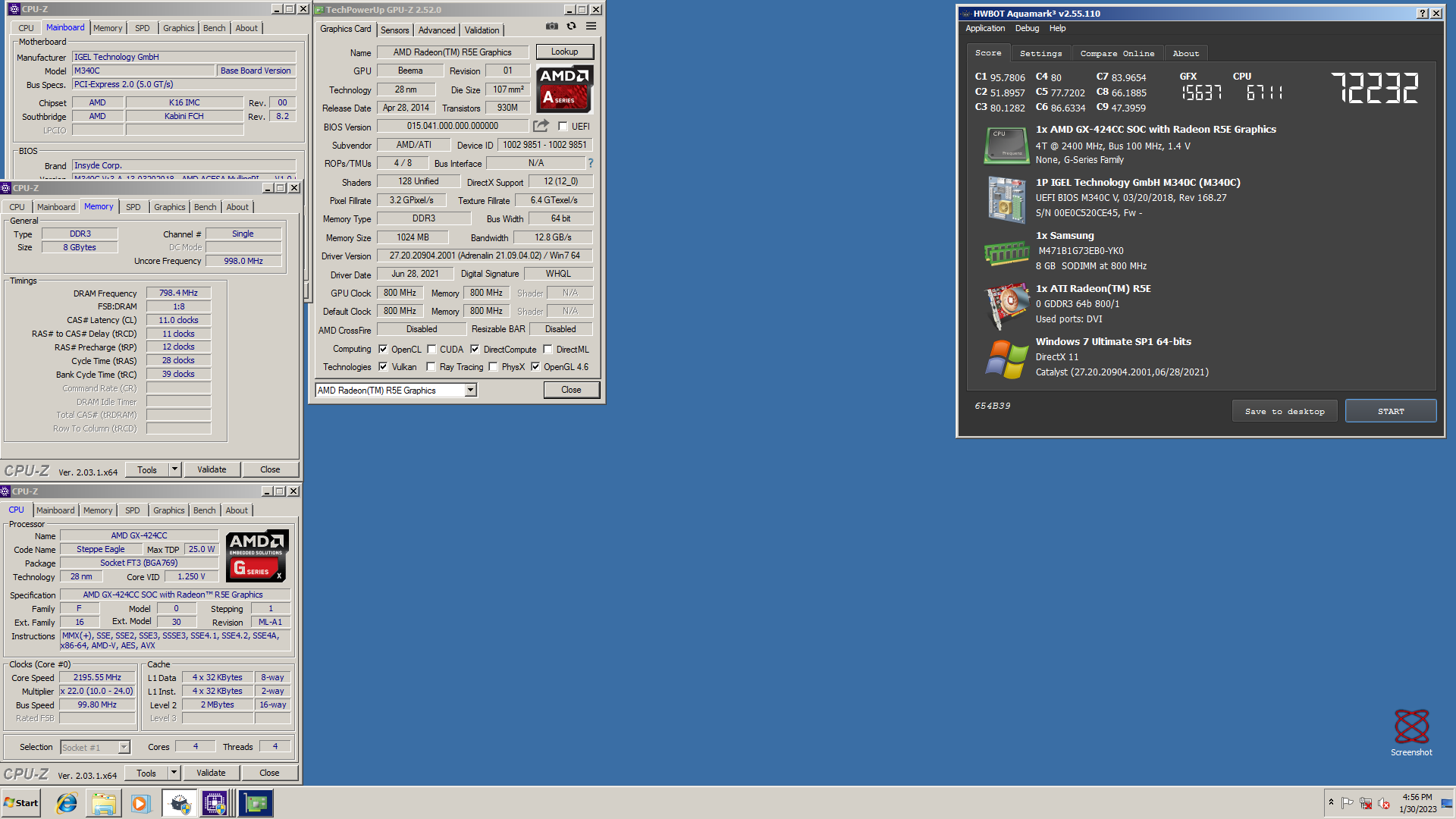Image resolution: width=1456 pixels, height=819 pixels.
Task: Click the taskbar clock showing 4:56 PM
Action: 1417,803
